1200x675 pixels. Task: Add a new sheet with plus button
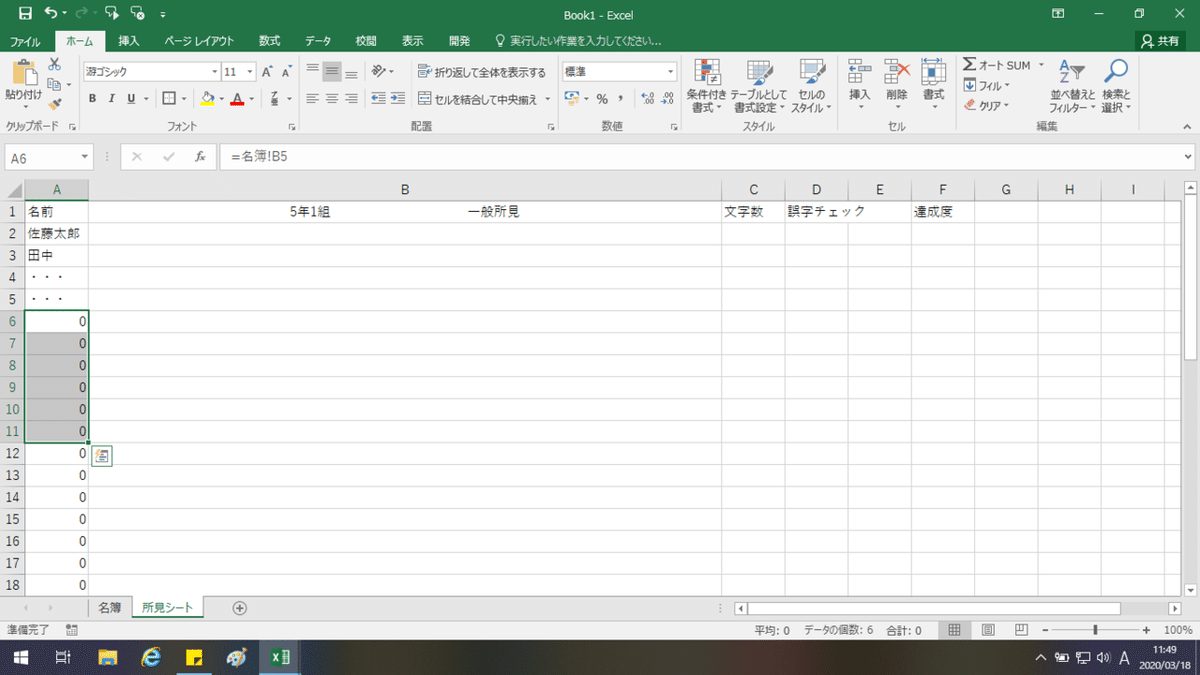click(240, 607)
